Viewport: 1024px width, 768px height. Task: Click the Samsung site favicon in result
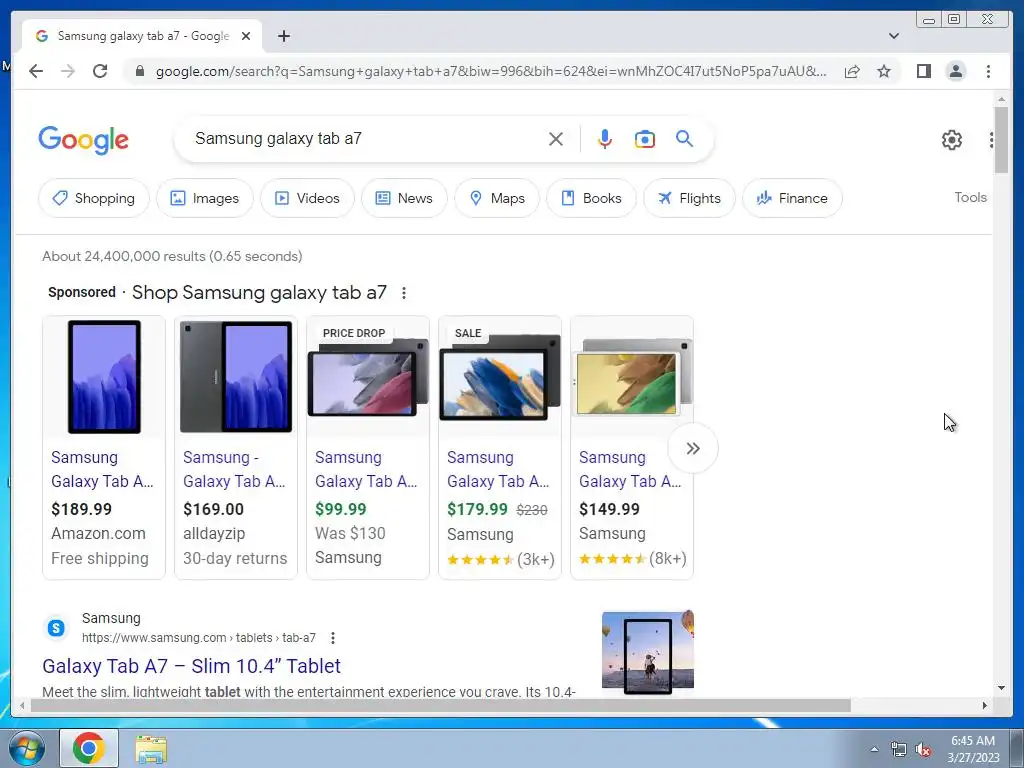click(56, 628)
